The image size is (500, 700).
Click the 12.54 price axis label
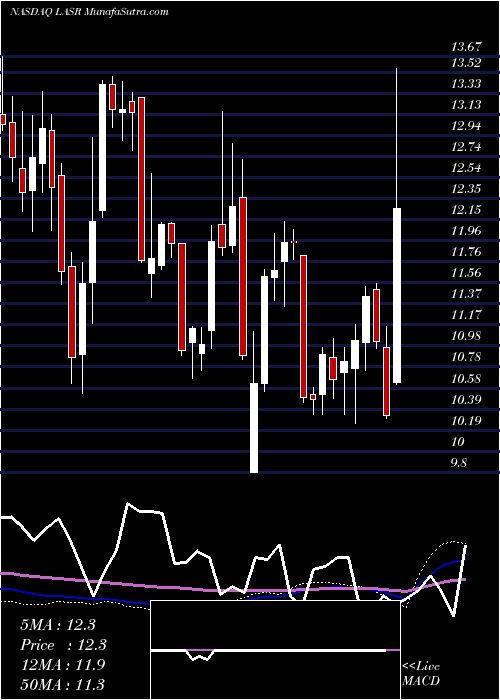coord(467,168)
